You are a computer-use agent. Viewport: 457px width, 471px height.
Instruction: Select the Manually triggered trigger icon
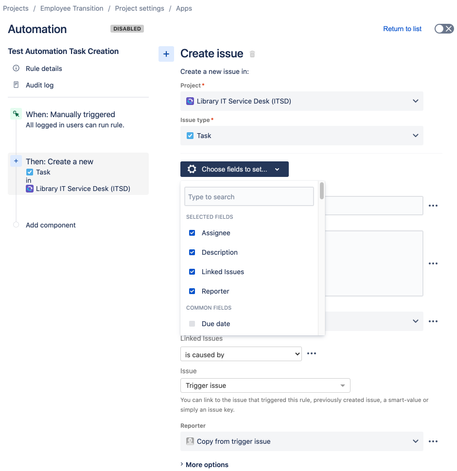(x=16, y=114)
